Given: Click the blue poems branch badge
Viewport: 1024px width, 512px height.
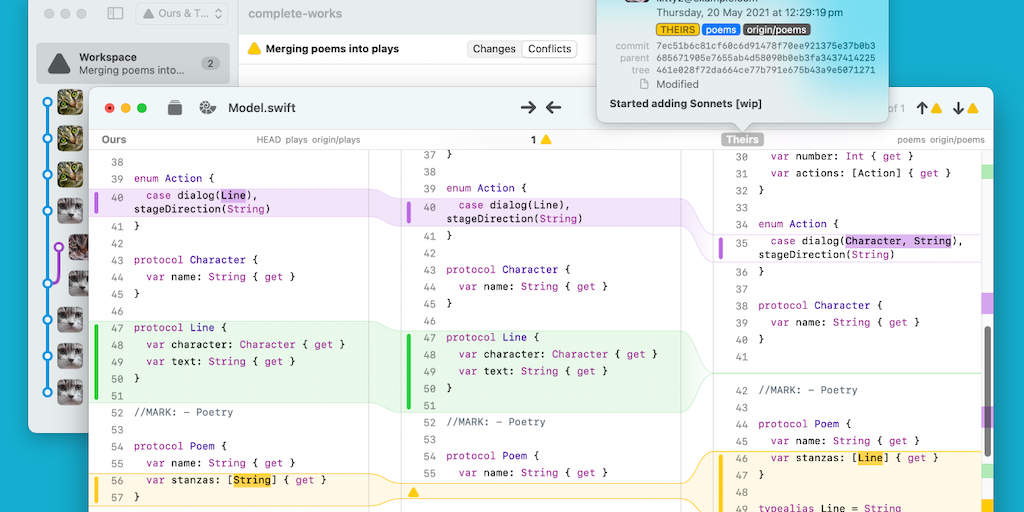Looking at the screenshot, I should point(720,30).
